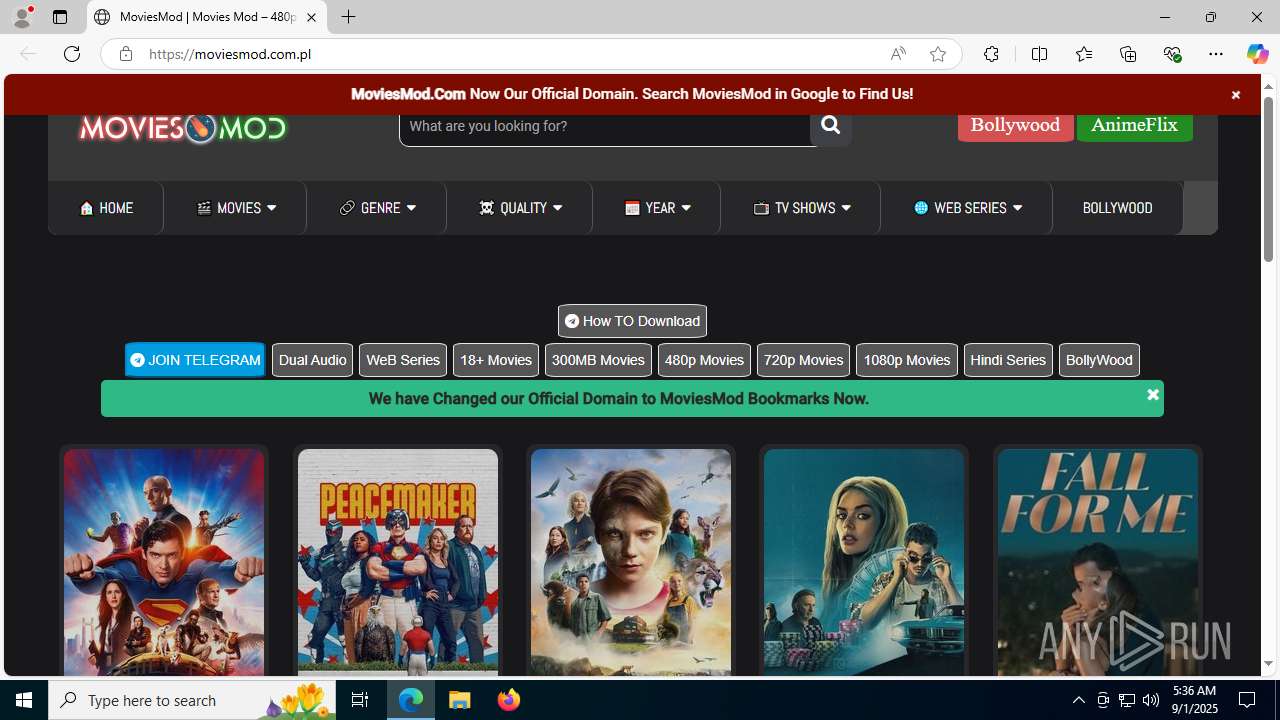Show hidden system tray icons
This screenshot has width=1280, height=720.
point(1078,700)
